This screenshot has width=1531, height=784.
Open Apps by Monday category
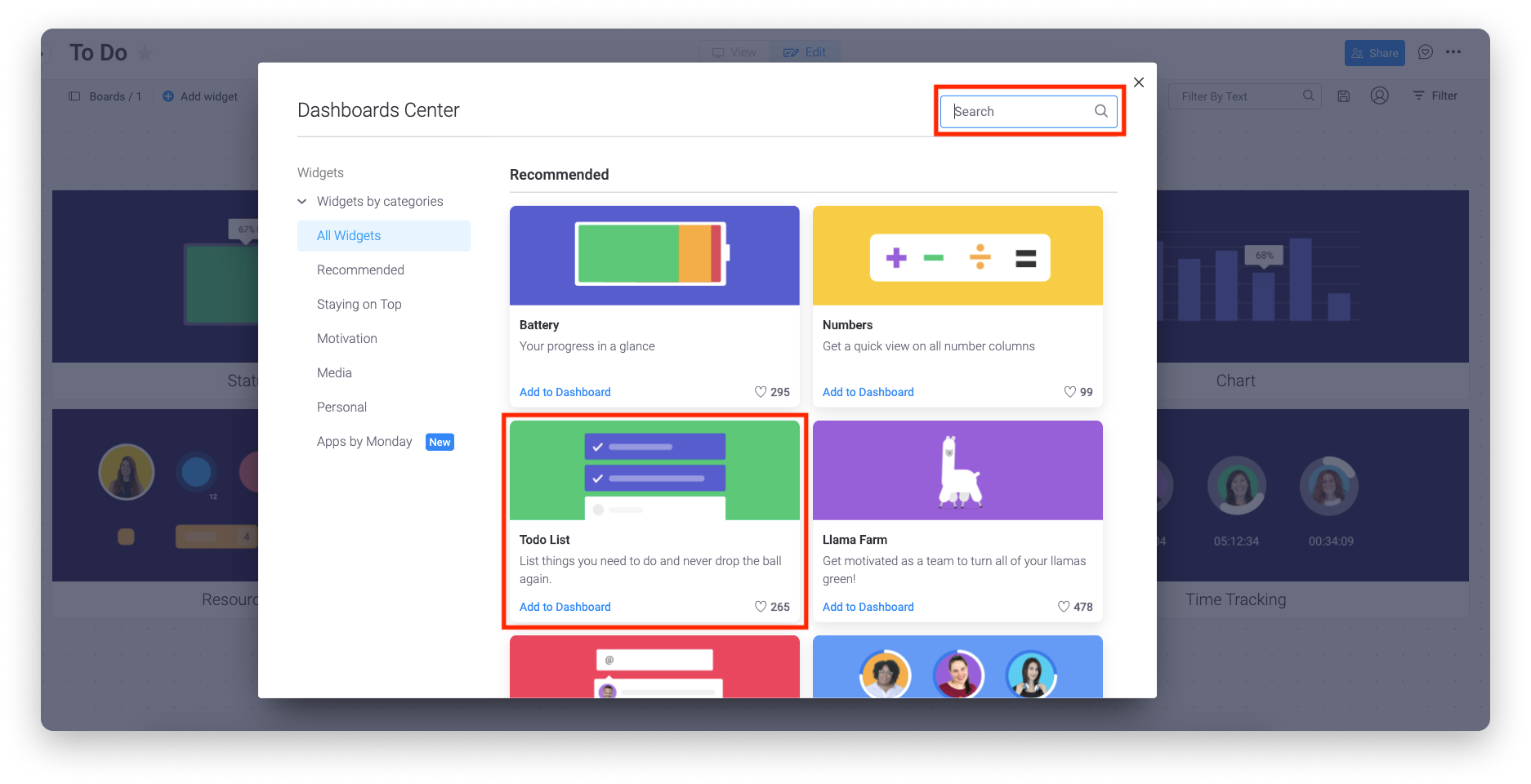364,441
